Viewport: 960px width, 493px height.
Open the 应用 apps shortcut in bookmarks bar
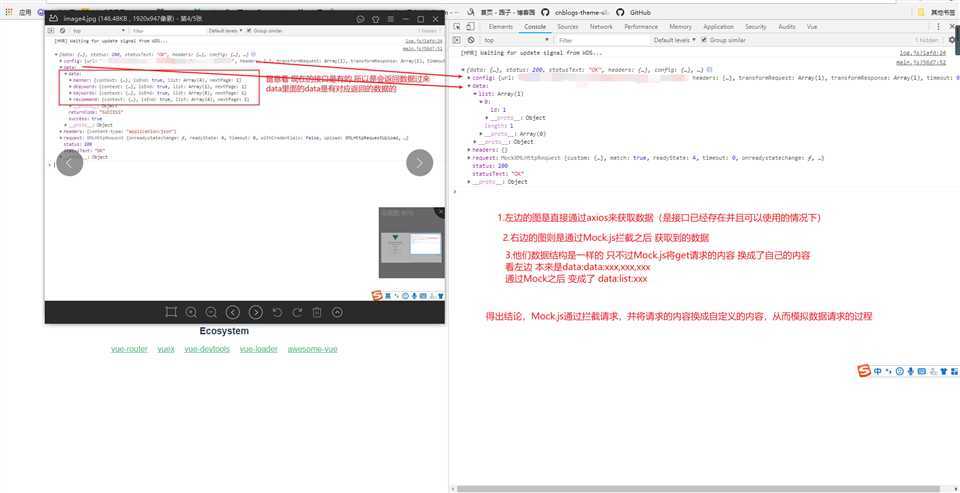[x=18, y=12]
